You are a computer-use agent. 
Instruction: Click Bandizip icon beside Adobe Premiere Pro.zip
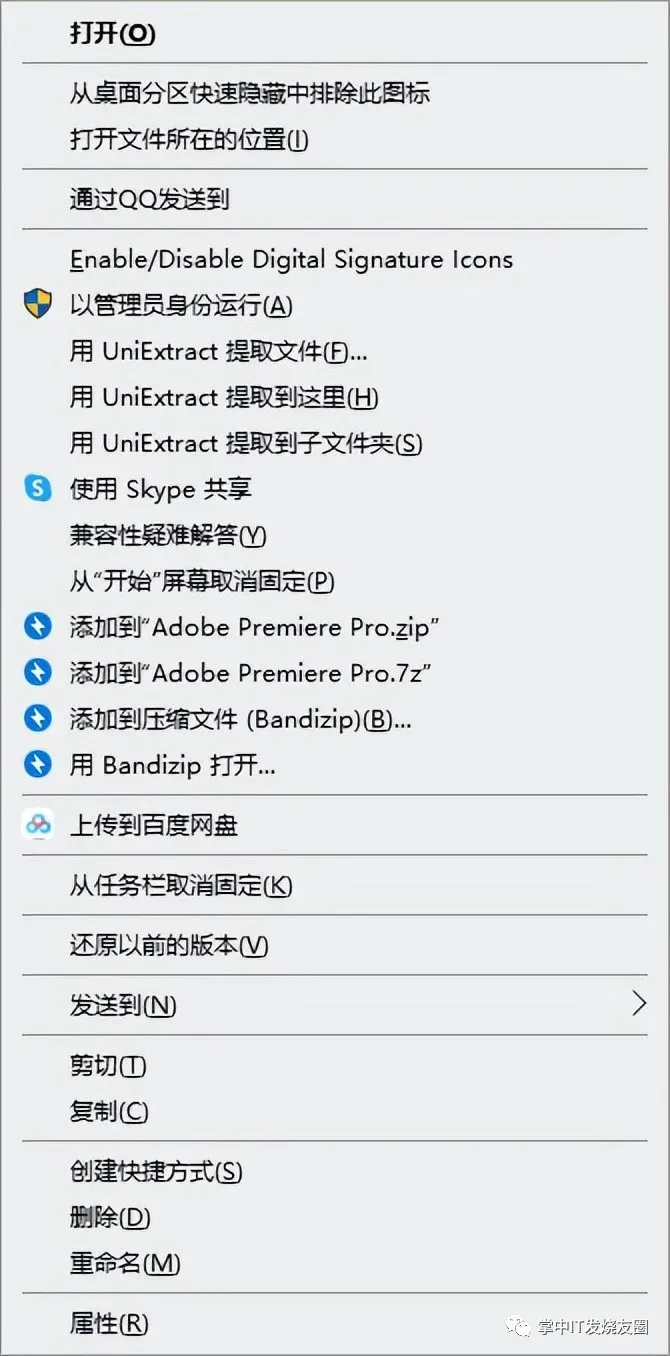coord(37,627)
